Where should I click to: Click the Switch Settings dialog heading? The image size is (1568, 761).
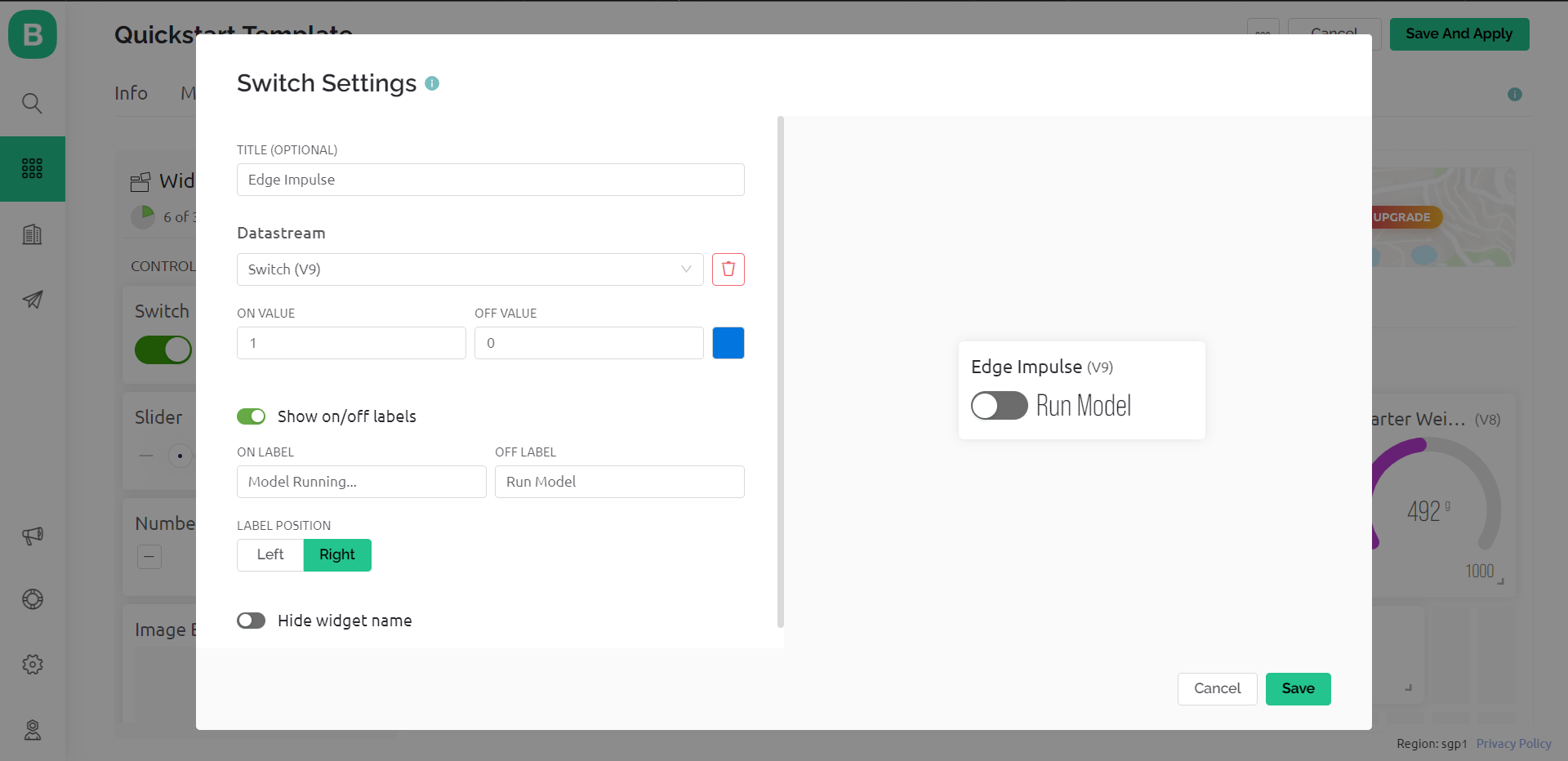tap(327, 83)
